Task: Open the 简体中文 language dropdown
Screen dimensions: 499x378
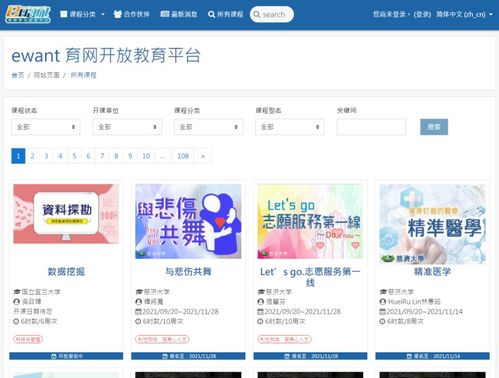Action: [464, 14]
